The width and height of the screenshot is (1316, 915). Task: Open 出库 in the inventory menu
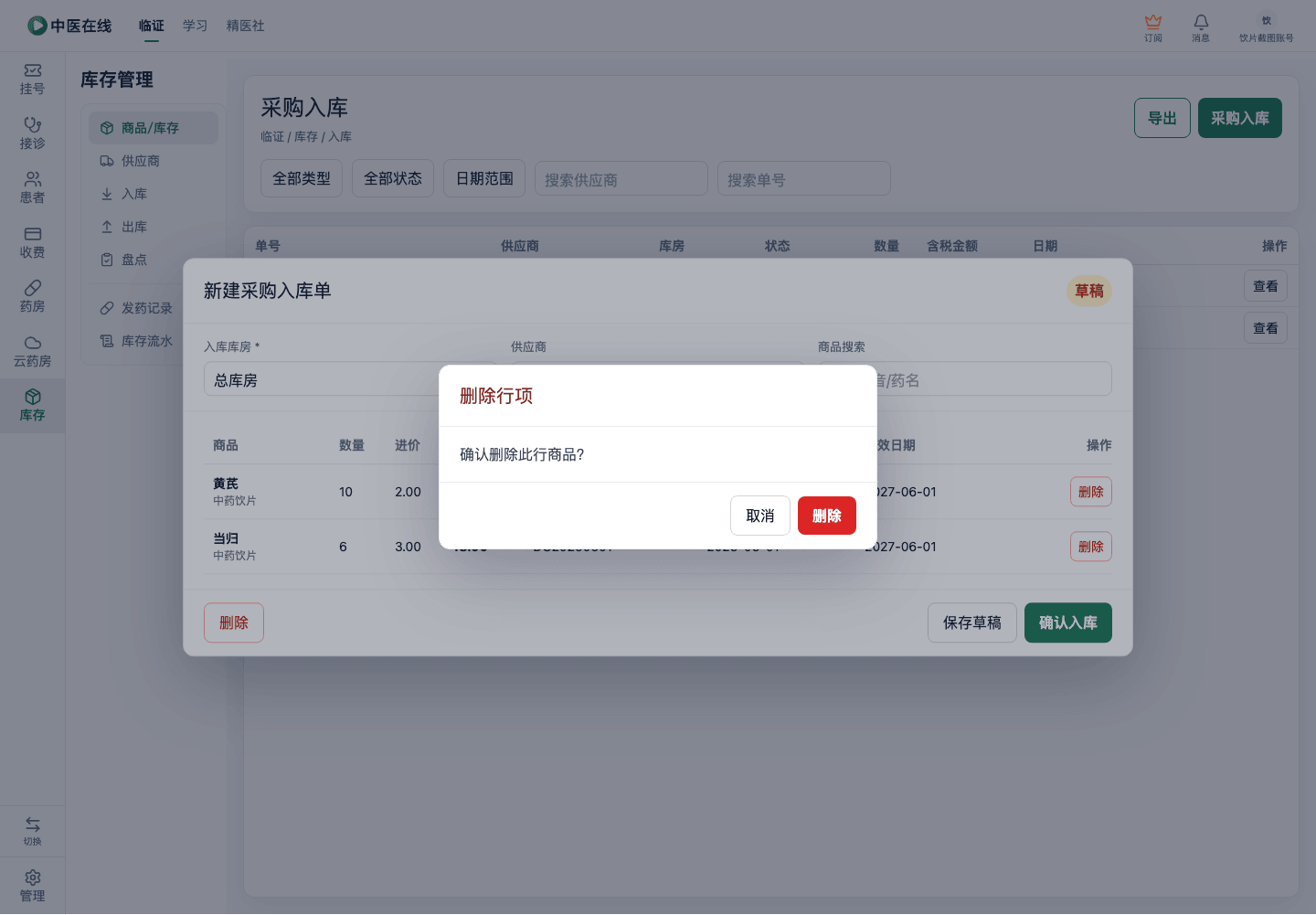154,227
